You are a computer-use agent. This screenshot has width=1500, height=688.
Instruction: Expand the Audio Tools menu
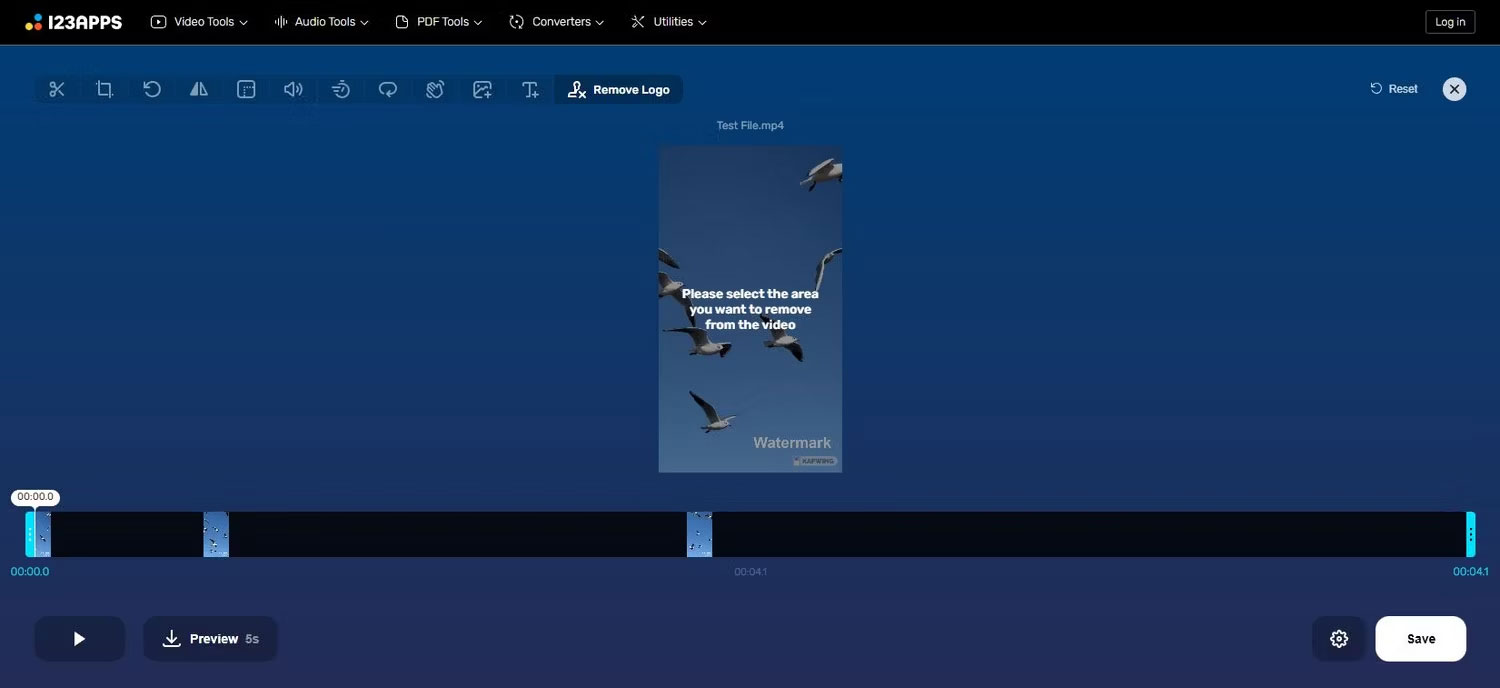click(x=319, y=21)
